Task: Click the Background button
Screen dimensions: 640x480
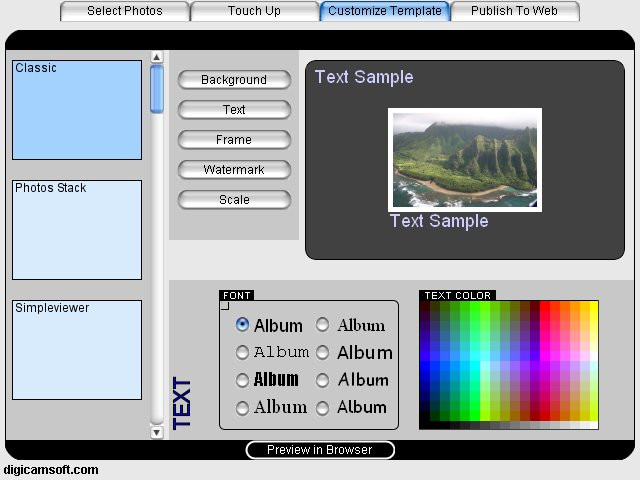Action: coord(234,80)
